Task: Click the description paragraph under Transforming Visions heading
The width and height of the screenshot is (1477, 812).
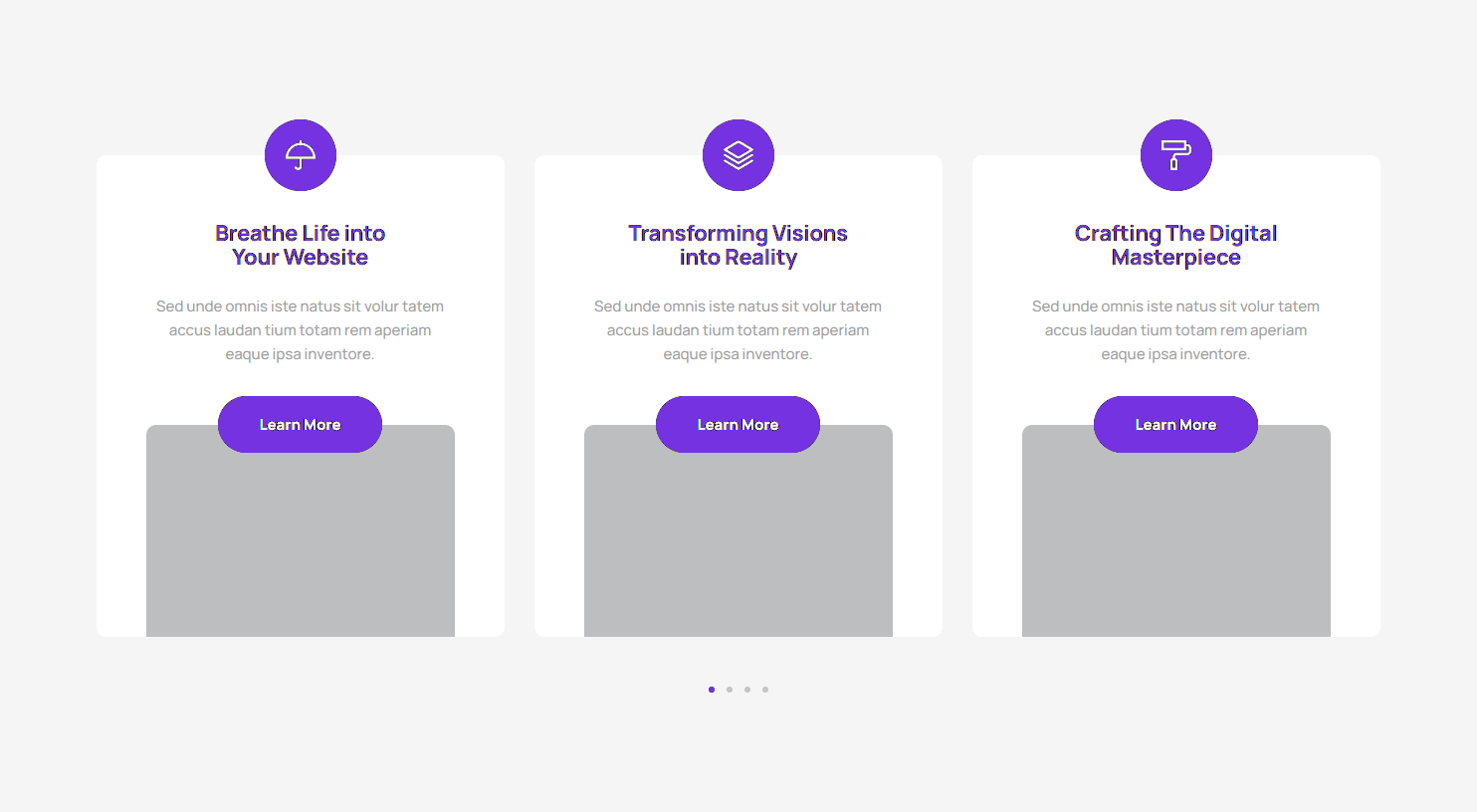Action: [x=738, y=330]
